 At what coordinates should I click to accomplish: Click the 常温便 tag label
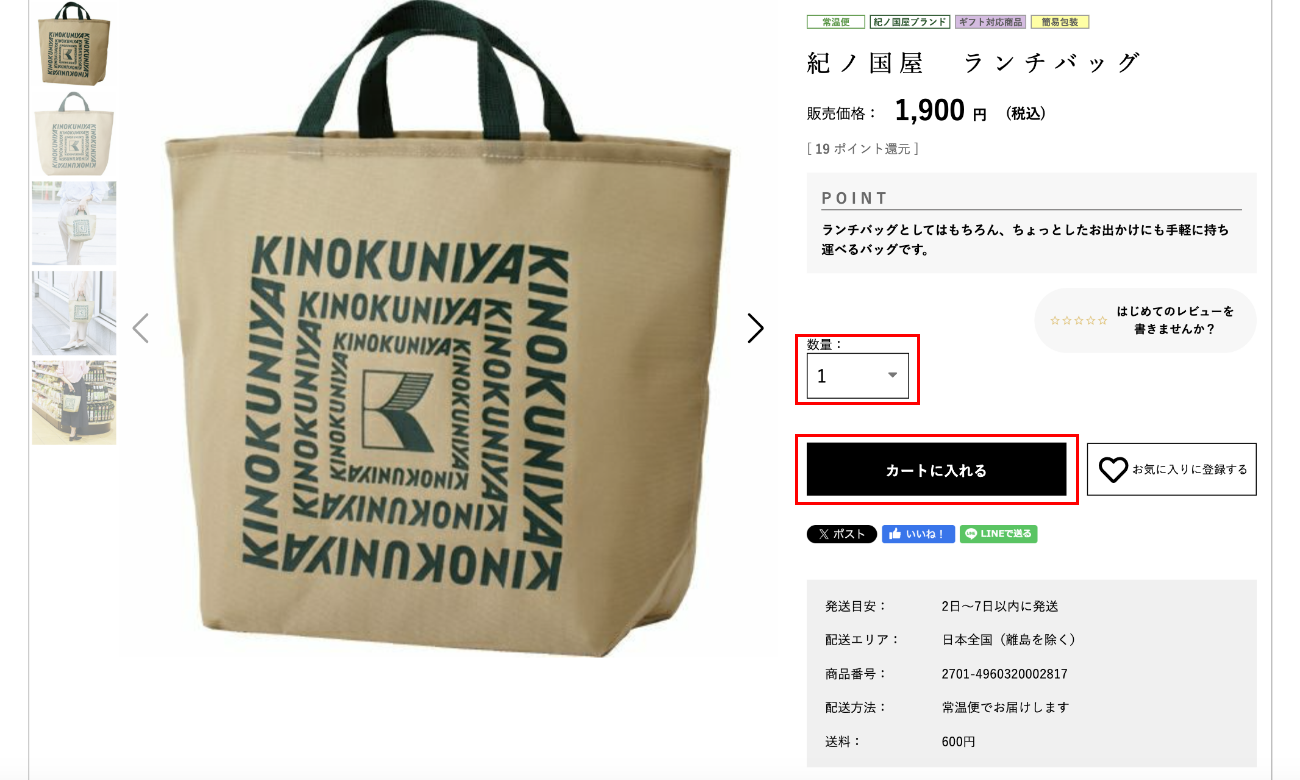pyautogui.click(x=836, y=22)
